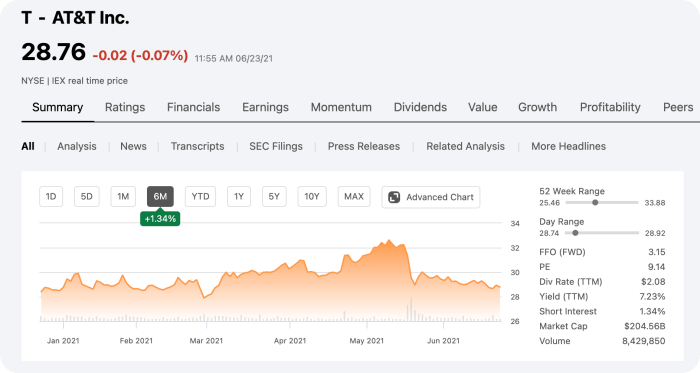Viewport: 700px width, 373px height.
Task: Click the Day Range slider dot
Action: pyautogui.click(x=575, y=233)
